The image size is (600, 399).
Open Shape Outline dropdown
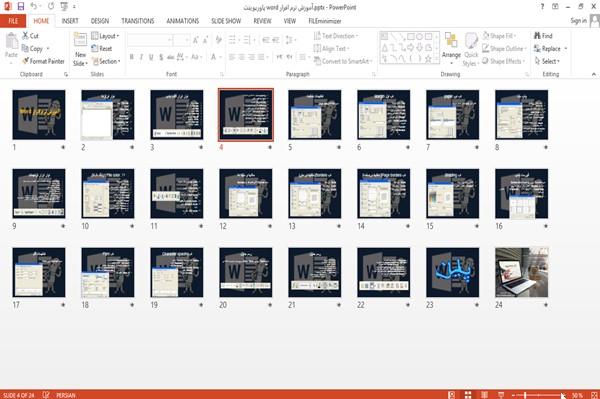pos(504,48)
